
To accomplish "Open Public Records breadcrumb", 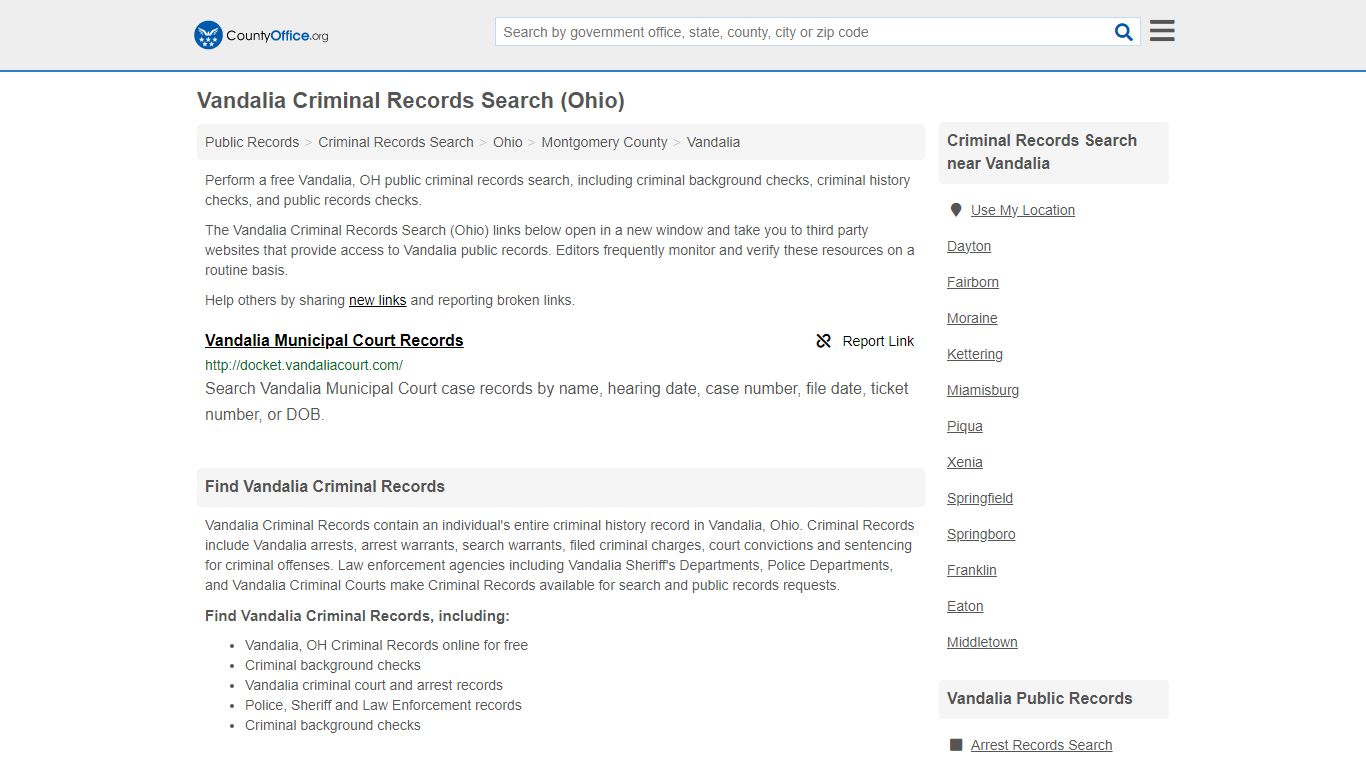I will pos(252,142).
